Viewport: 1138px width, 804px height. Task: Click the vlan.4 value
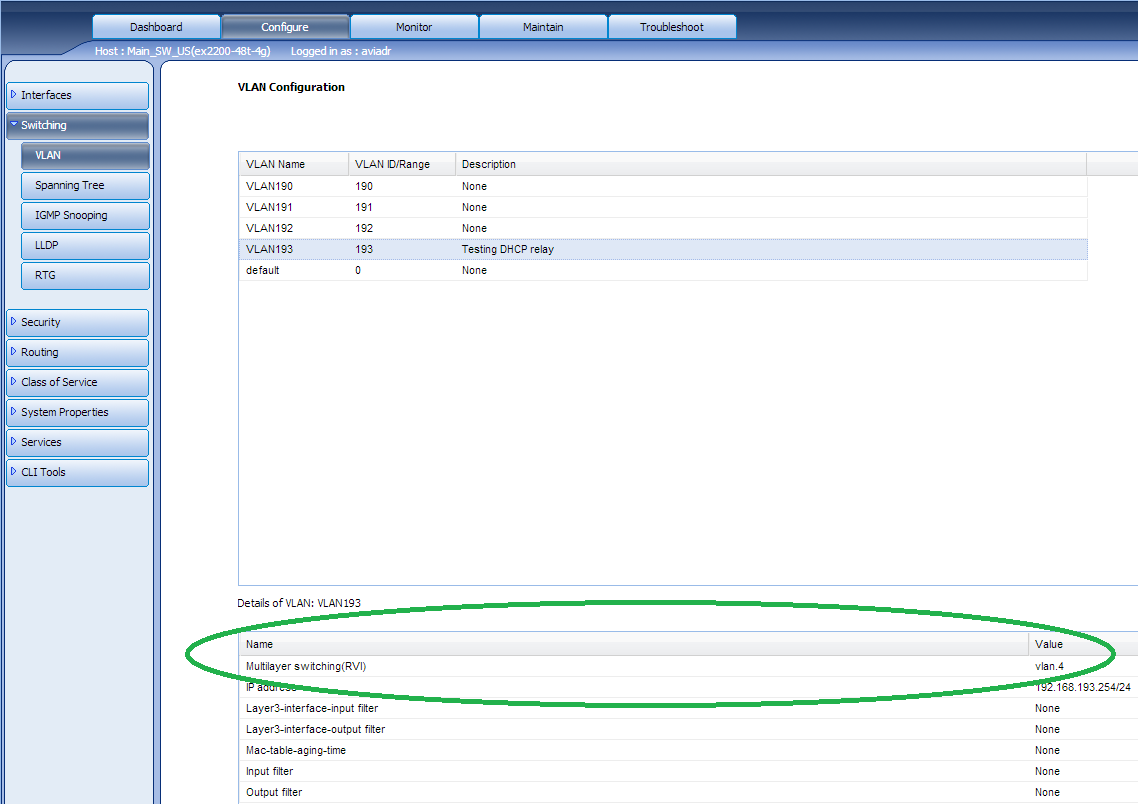(x=1049, y=666)
